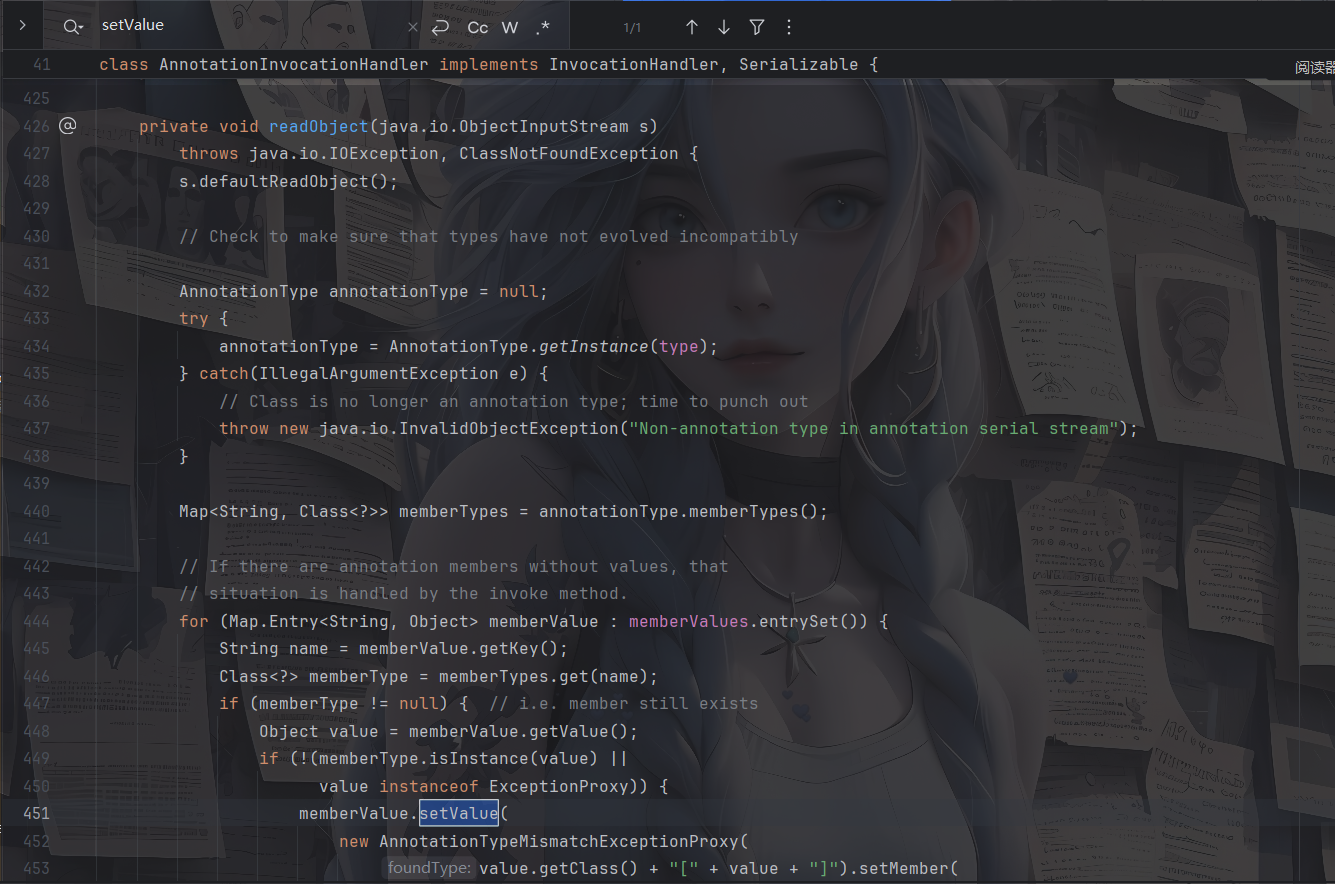The image size is (1335, 884).
Task: Click the 1/1 match counter
Action: point(632,27)
